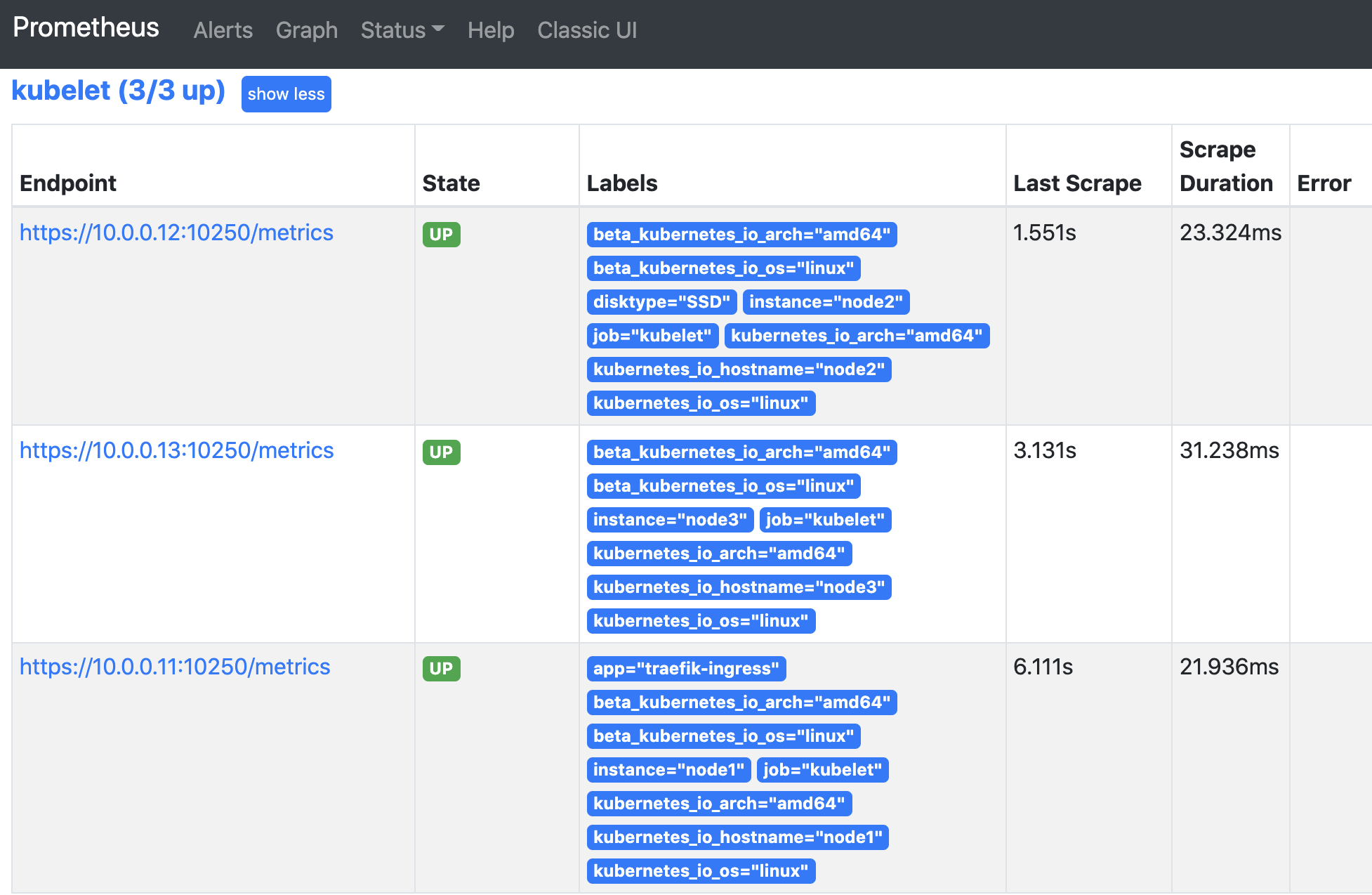Click the app="traefik-ingress" label badge
1372x895 pixels.
686,669
